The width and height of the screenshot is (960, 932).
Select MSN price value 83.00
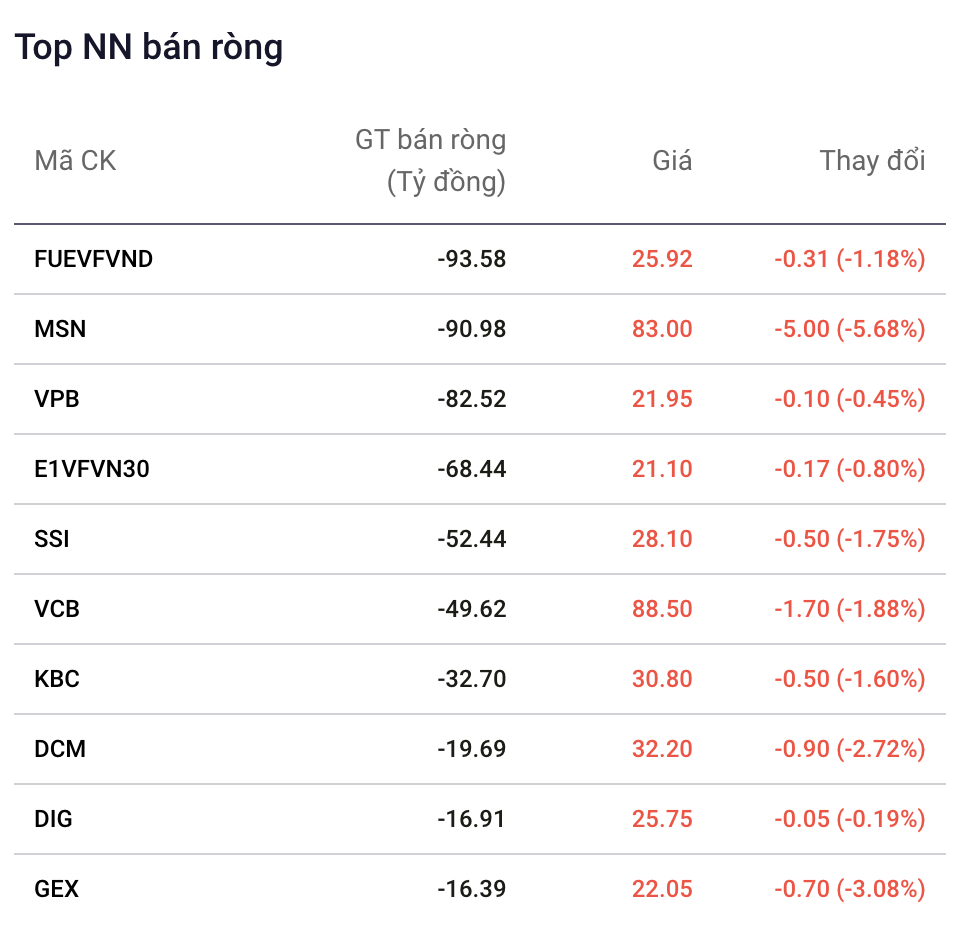tap(662, 329)
